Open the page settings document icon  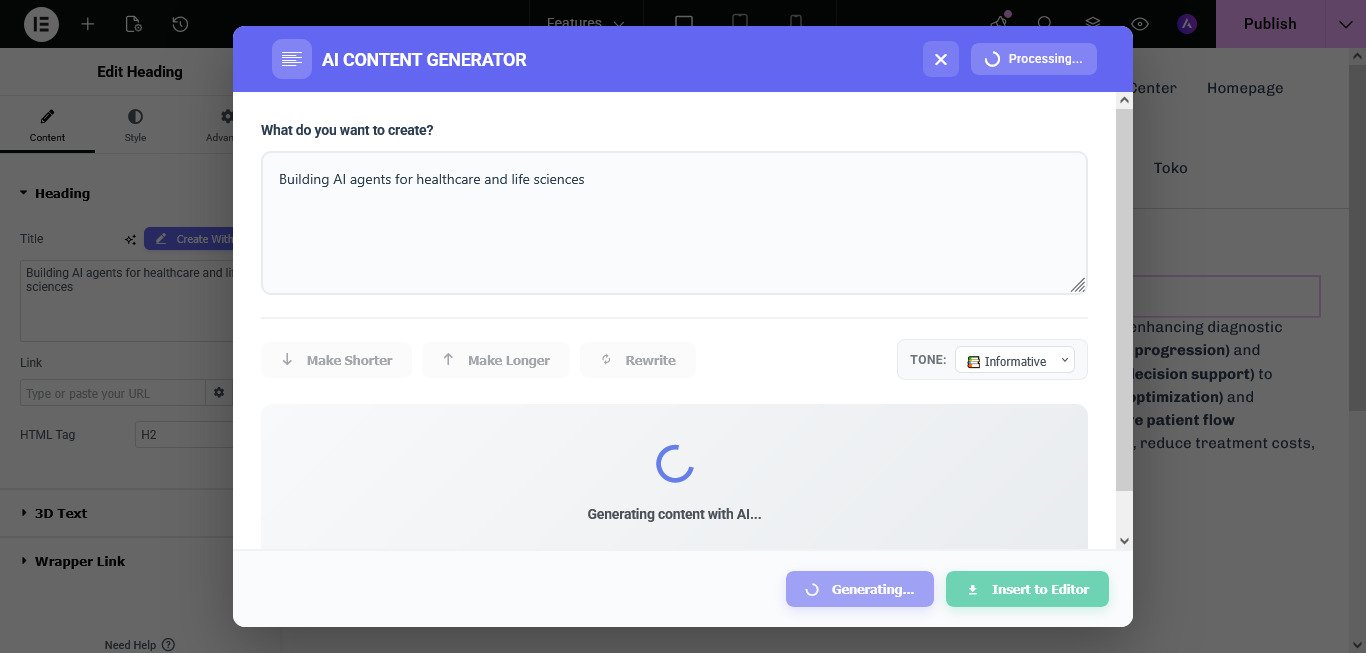click(x=134, y=24)
